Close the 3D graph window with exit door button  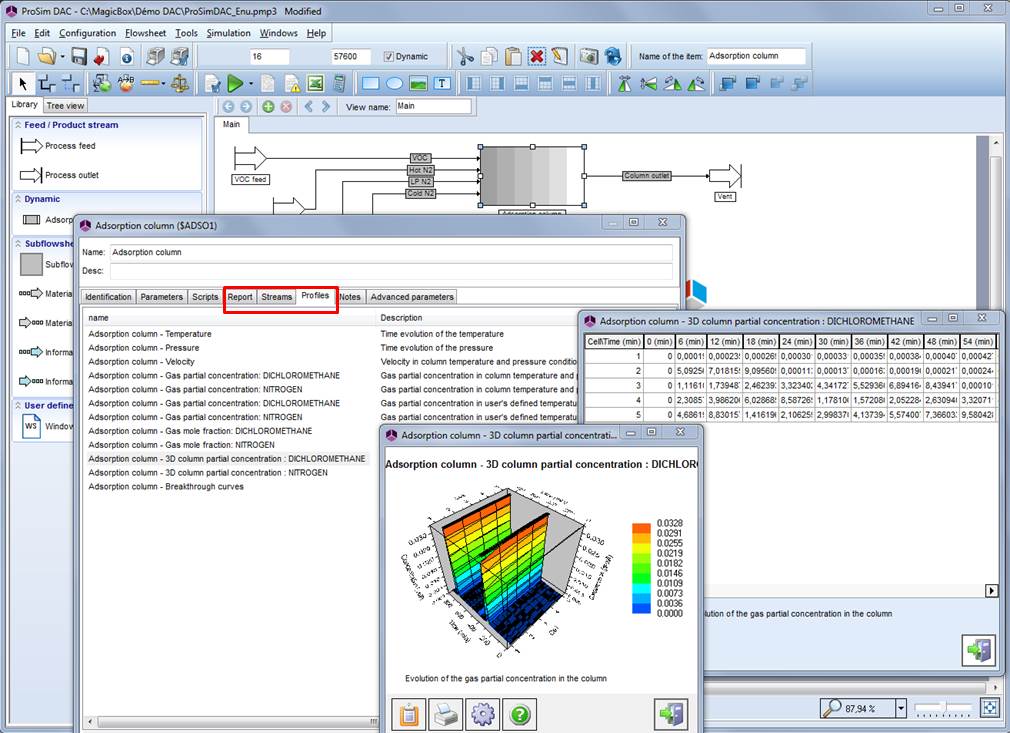[x=671, y=714]
